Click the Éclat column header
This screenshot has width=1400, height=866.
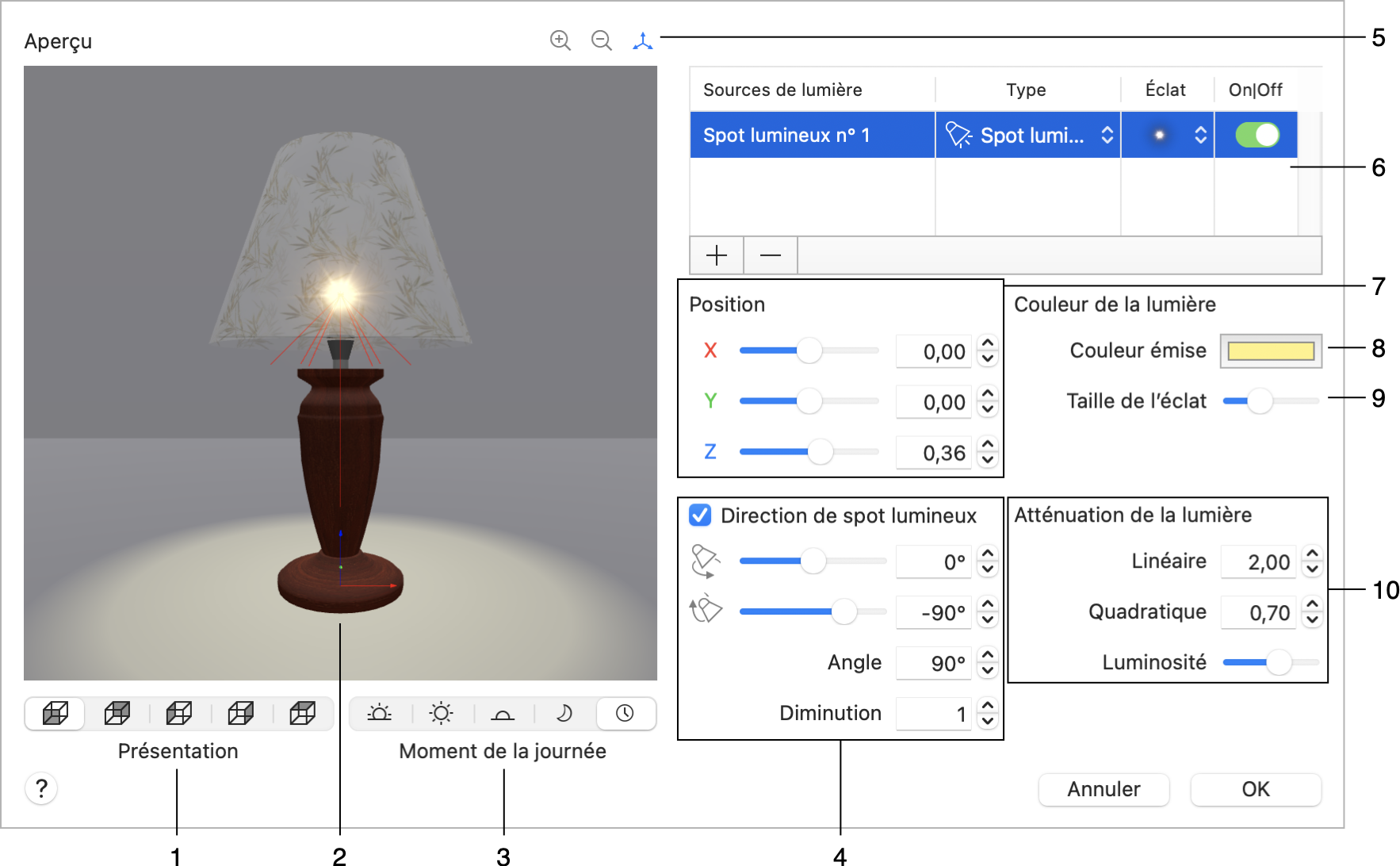[1165, 90]
